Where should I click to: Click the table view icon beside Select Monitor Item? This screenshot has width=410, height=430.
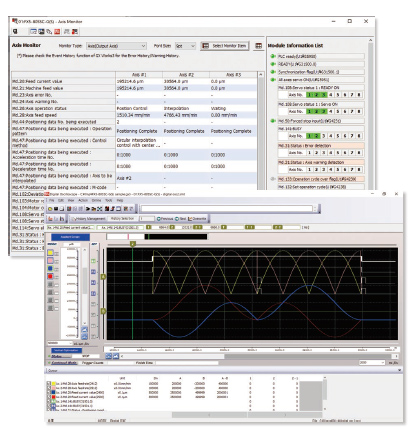[259, 46]
